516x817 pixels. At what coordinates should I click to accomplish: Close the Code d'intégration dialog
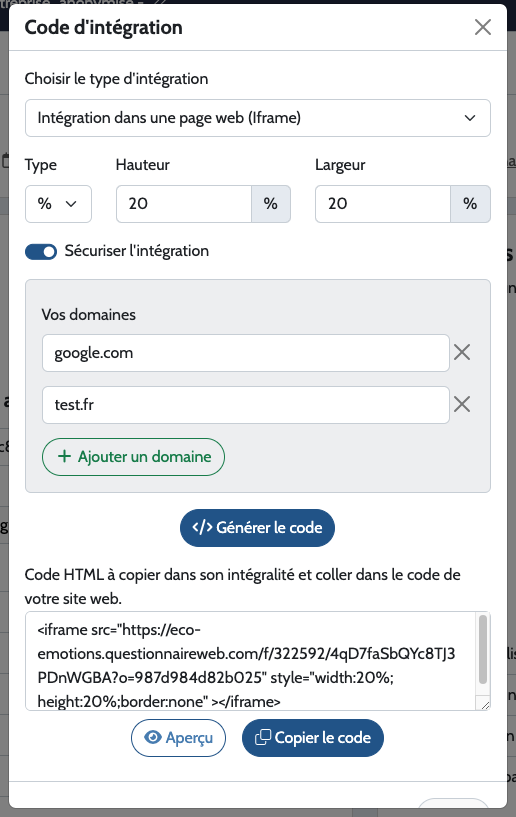click(483, 27)
